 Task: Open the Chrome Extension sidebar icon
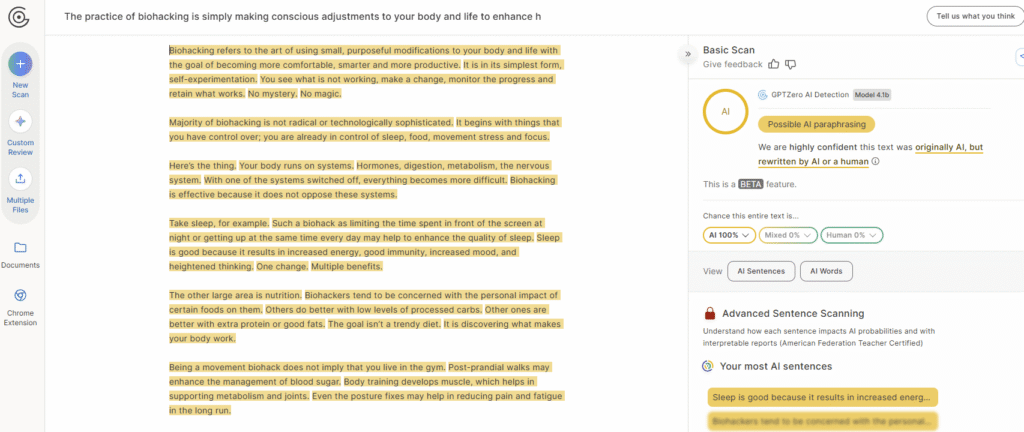pos(21,296)
